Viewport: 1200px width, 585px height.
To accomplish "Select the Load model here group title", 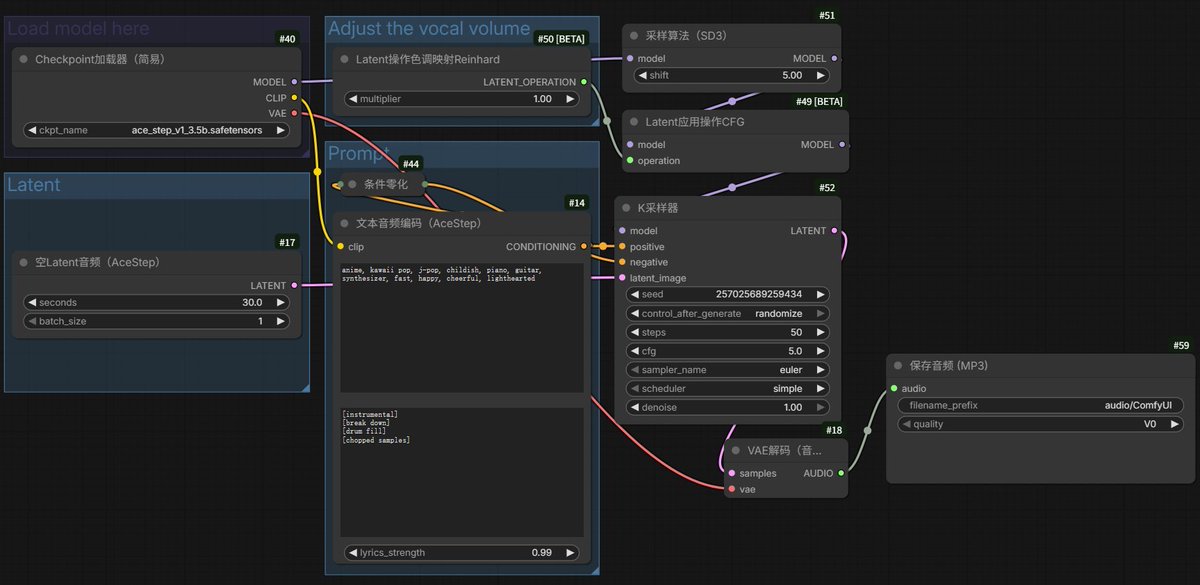I will (x=78, y=28).
